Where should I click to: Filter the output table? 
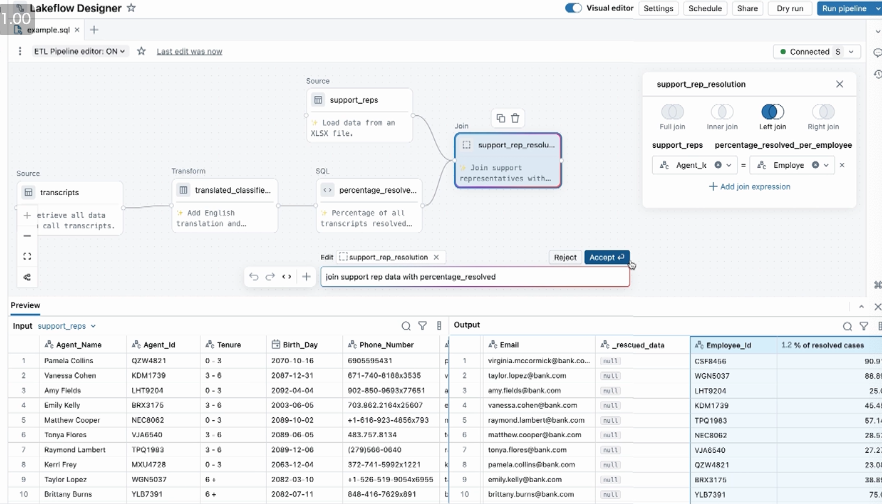(x=863, y=326)
